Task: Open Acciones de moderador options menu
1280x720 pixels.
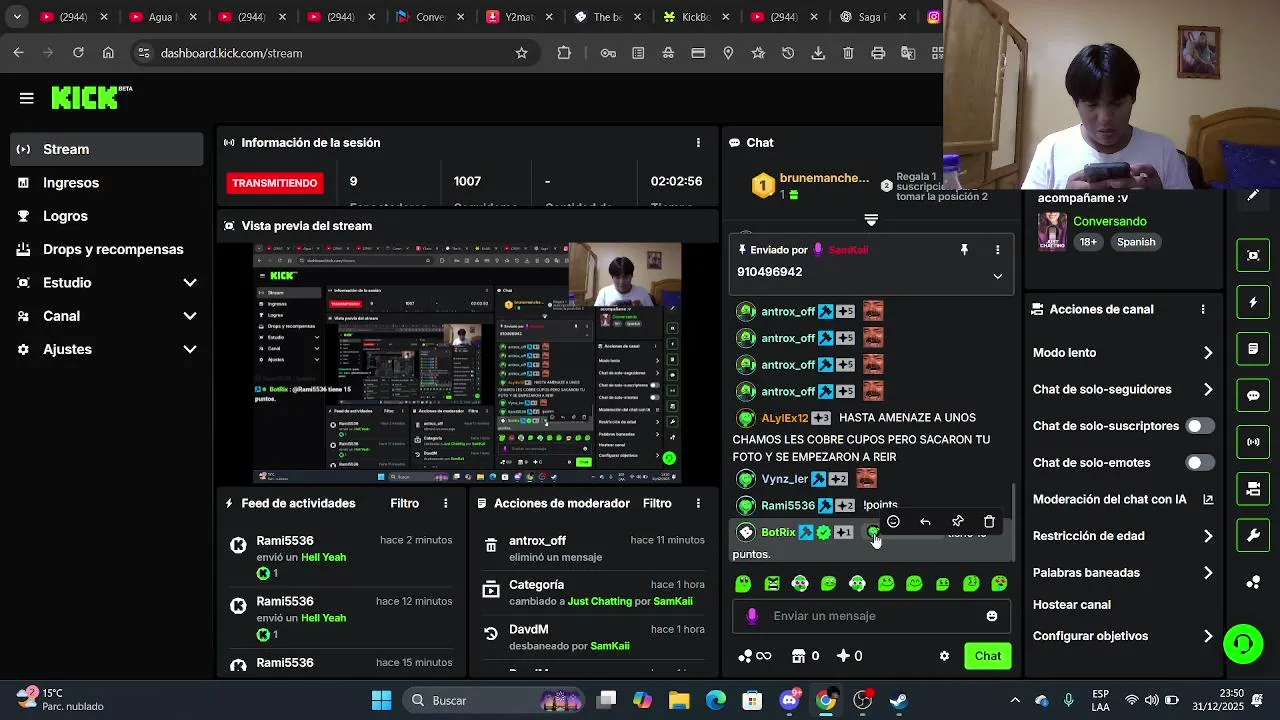Action: pyautogui.click(x=698, y=503)
